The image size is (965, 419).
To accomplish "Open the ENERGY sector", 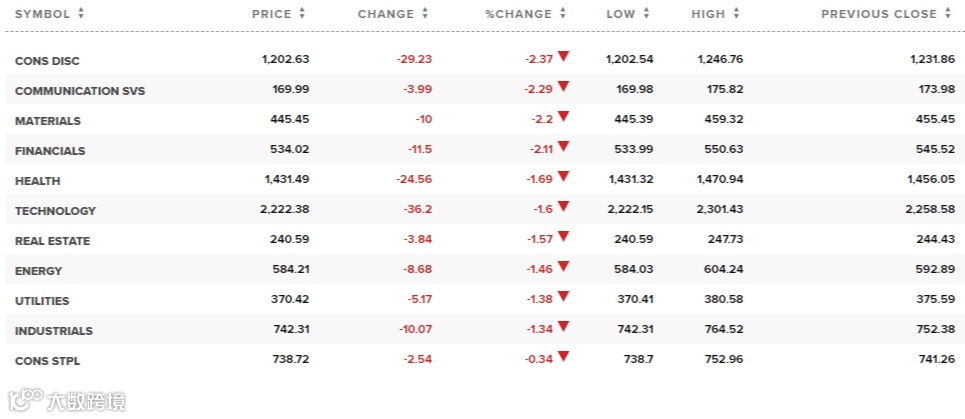I will (x=39, y=271).
